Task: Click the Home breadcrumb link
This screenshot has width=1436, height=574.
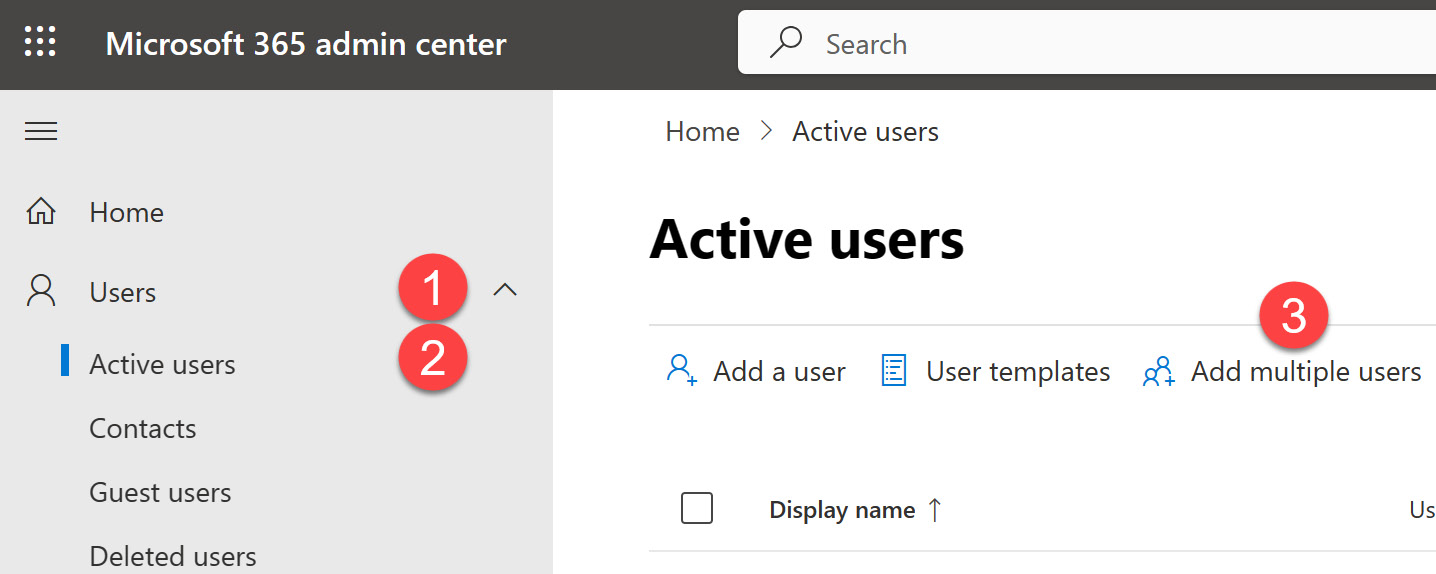Action: pos(703,132)
